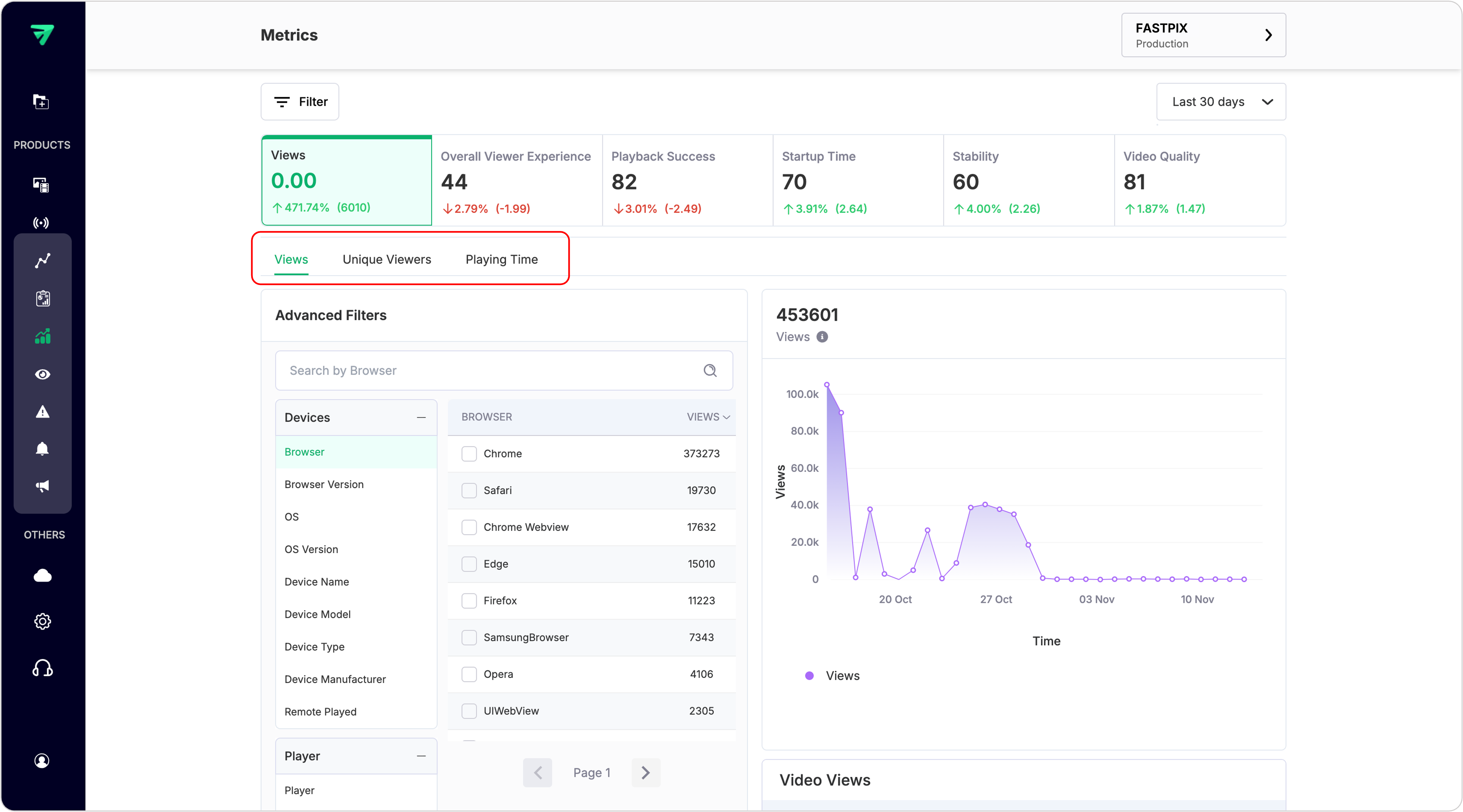Image resolution: width=1463 pixels, height=812 pixels.
Task: Tick the Safari checkbox
Action: 469,490
